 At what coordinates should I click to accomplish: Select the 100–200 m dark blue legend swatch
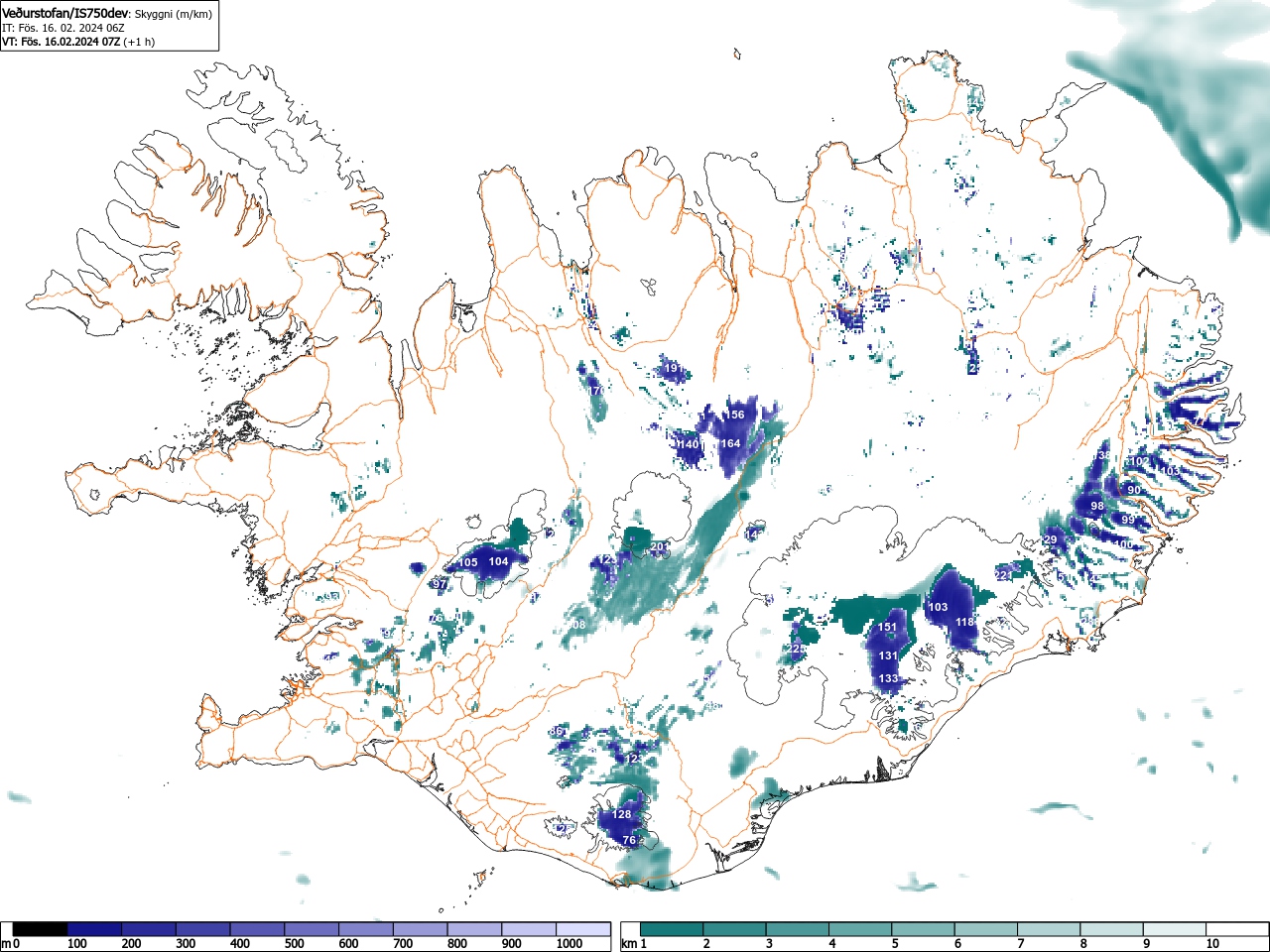click(94, 929)
